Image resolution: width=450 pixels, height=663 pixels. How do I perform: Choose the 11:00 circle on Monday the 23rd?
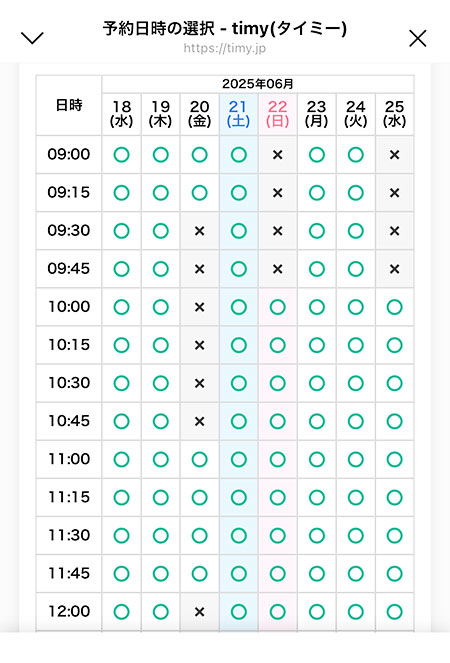(317, 459)
